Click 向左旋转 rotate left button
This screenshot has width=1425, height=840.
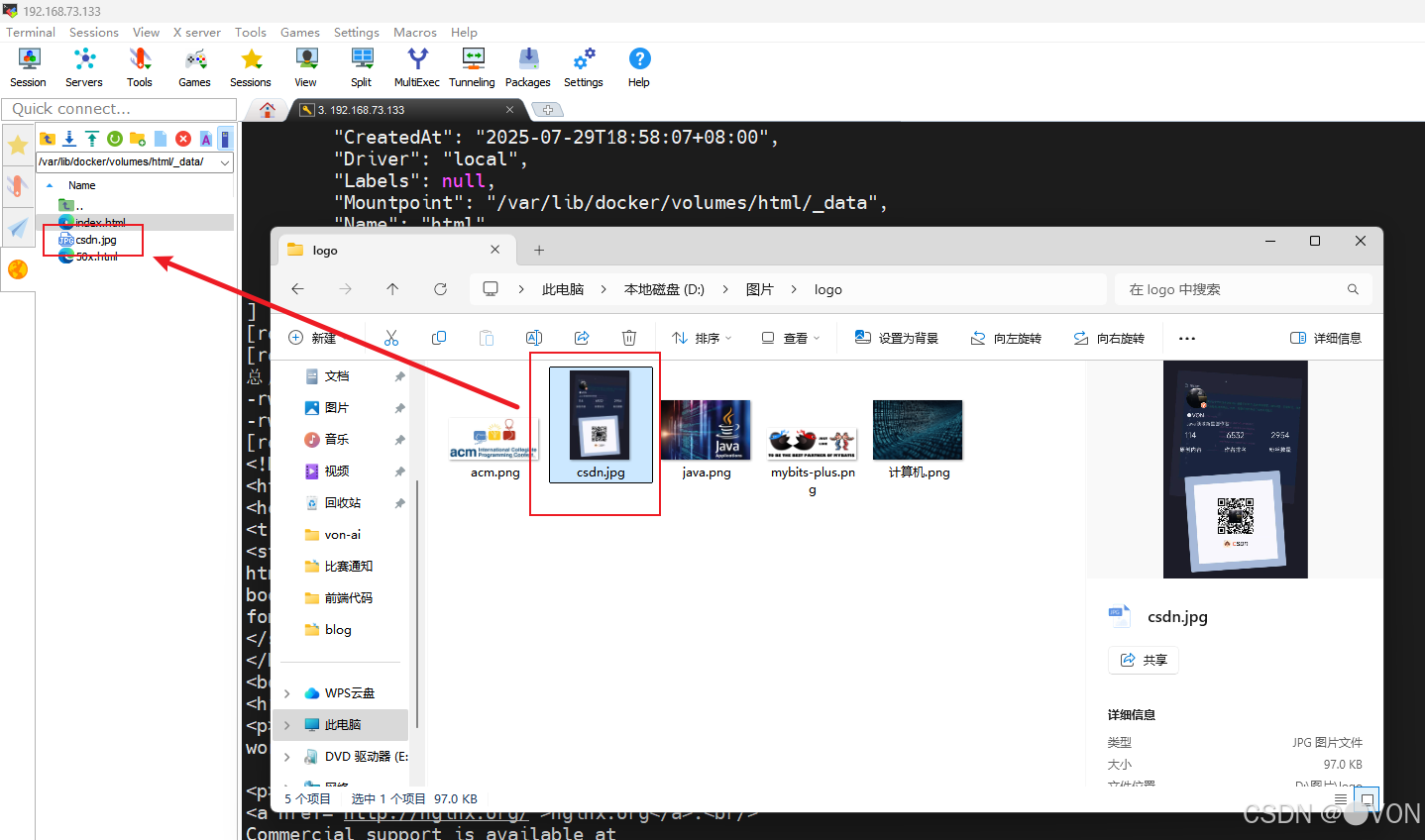click(1006, 338)
